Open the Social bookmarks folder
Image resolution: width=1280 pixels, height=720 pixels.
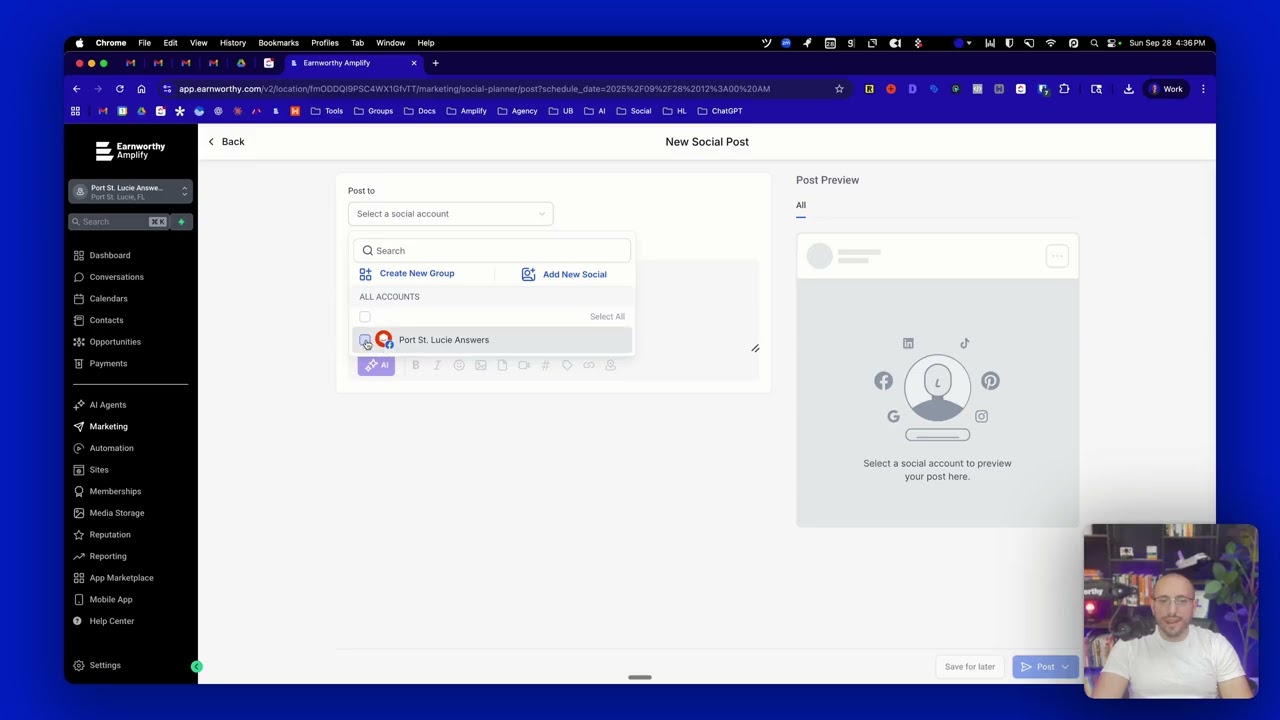point(634,111)
